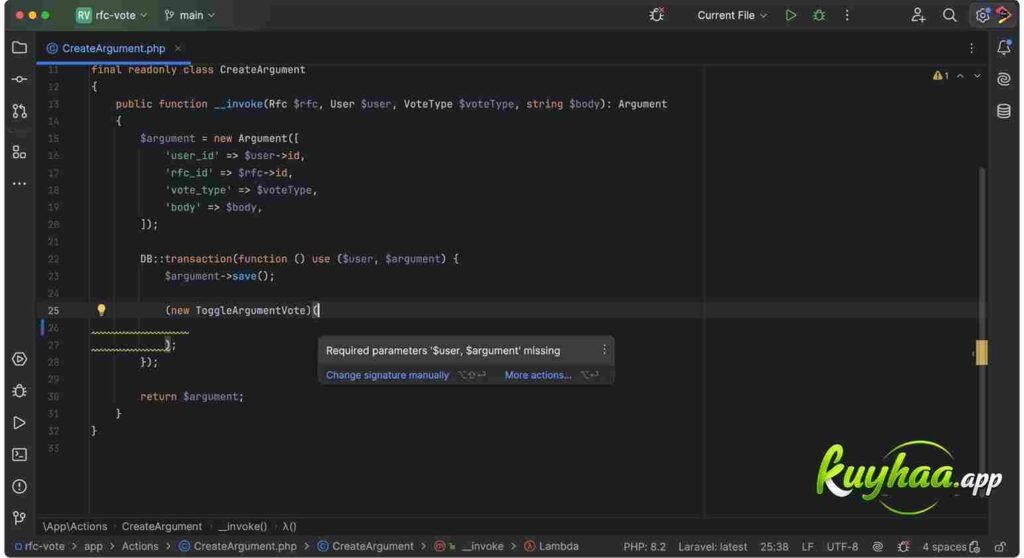1024x558 pixels.
Task: Open the toolbar more actions kebab menu
Action: tap(847, 15)
